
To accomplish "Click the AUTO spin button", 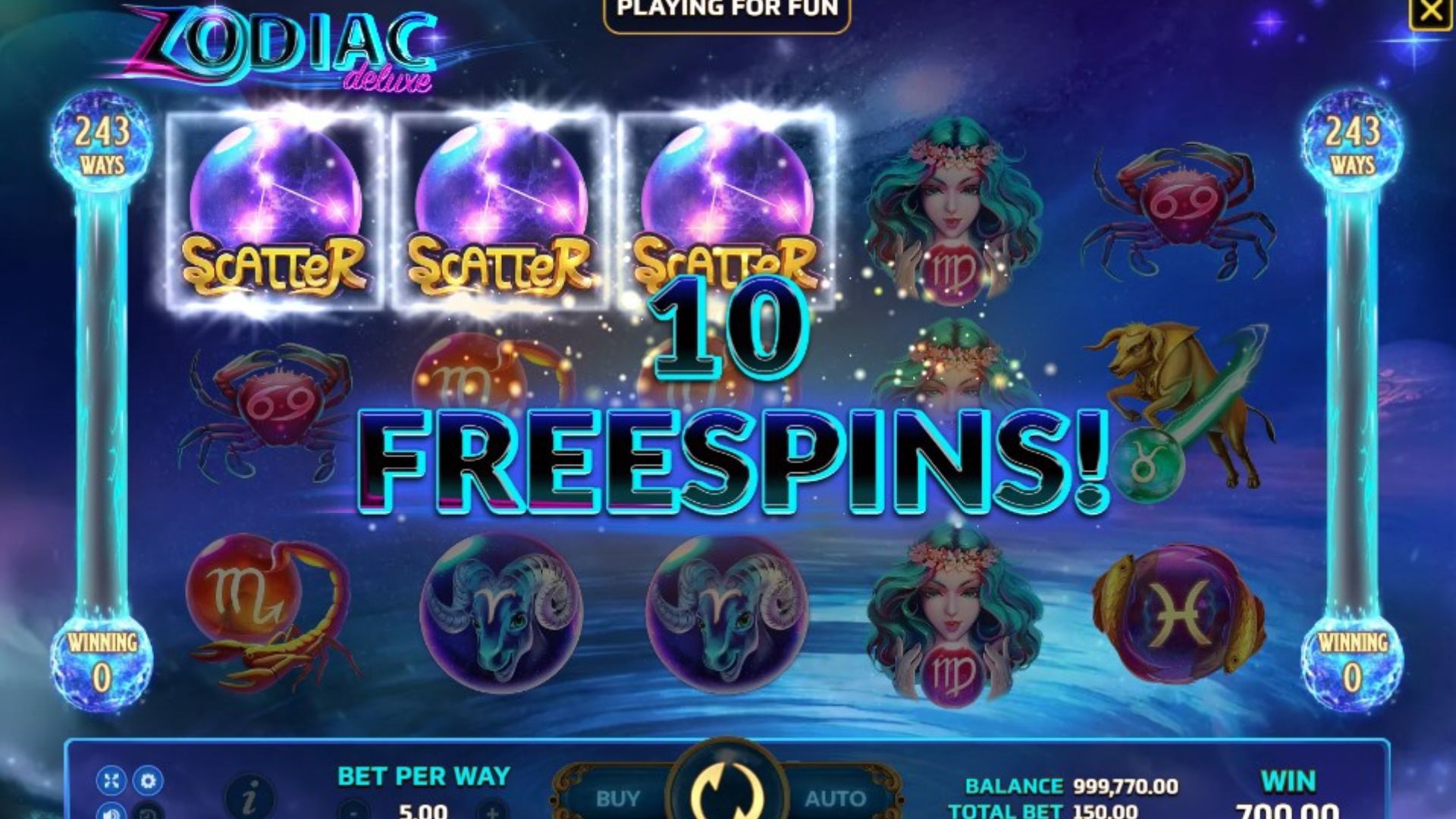I will (x=836, y=796).
